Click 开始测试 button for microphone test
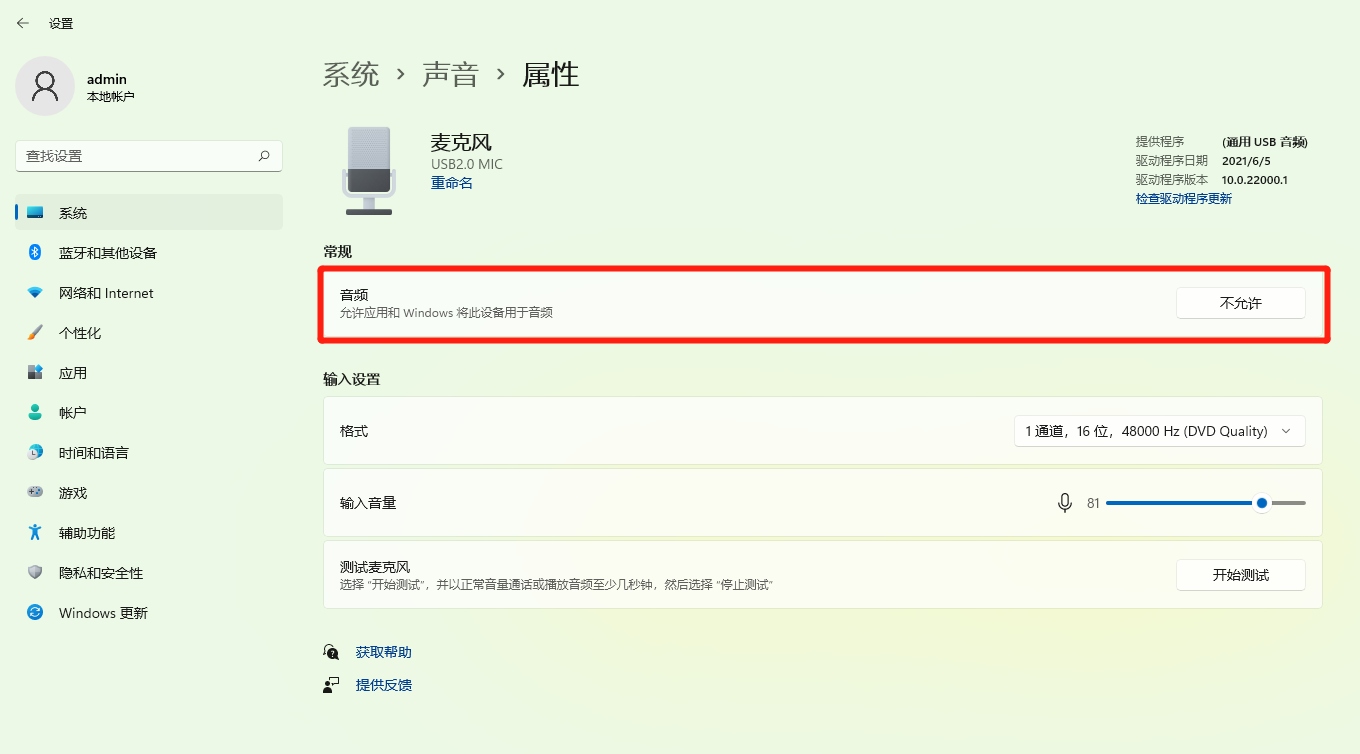The image size is (1360, 754). 1241,575
